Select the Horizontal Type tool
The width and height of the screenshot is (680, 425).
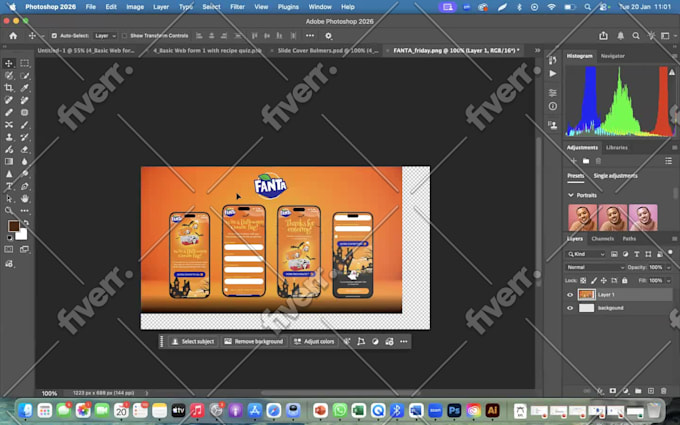[x=9, y=186]
